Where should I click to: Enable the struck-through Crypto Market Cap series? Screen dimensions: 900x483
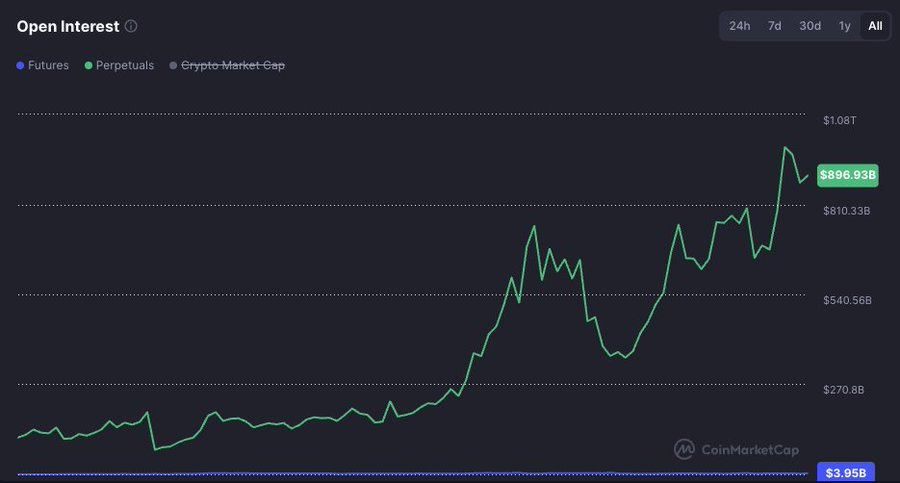coord(232,66)
